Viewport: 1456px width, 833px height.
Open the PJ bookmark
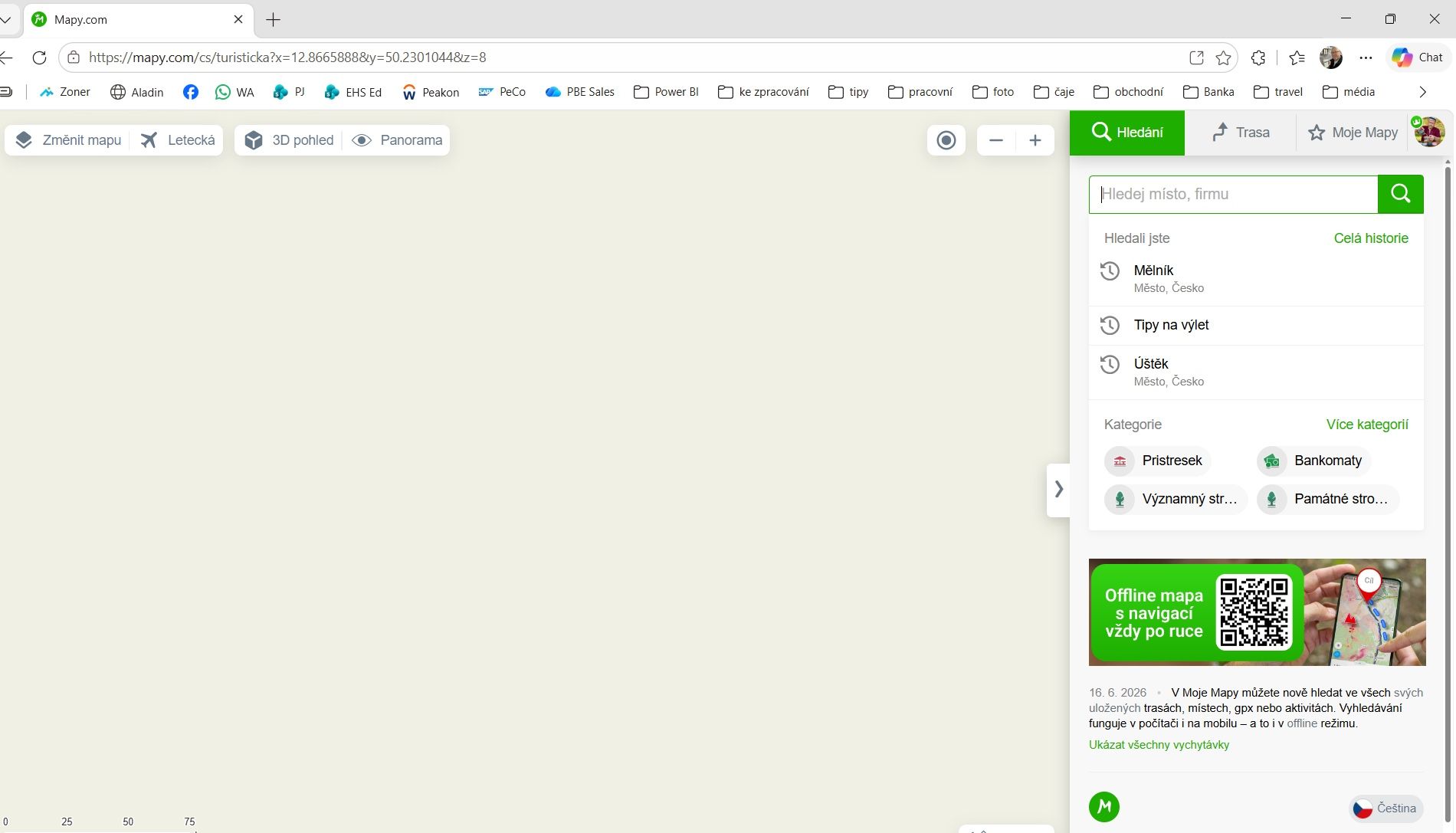289,92
